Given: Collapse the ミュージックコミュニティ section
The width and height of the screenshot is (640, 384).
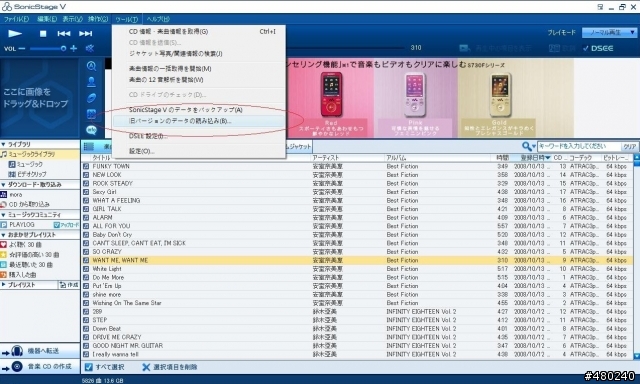Looking at the screenshot, I should pos(3,215).
